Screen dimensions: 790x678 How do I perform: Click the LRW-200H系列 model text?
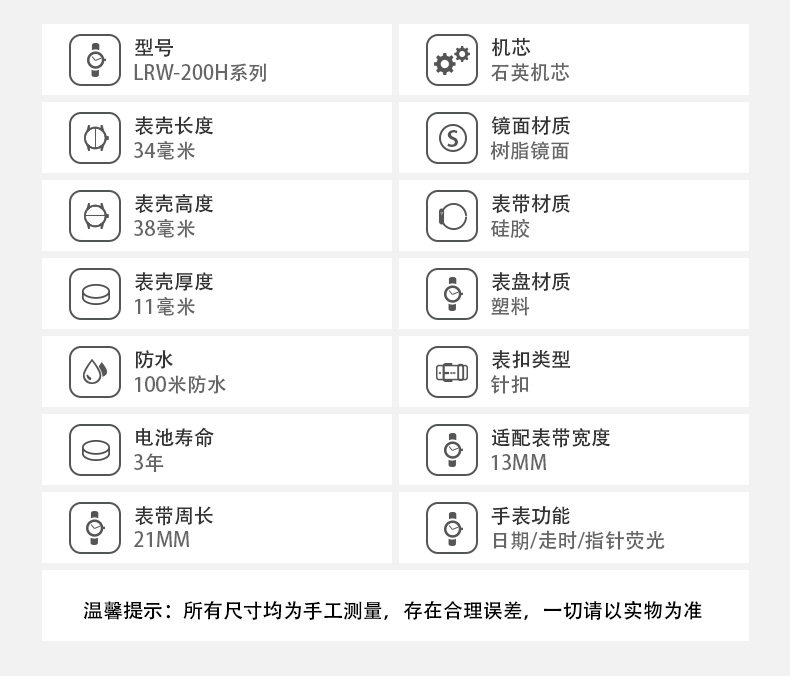pyautogui.click(x=200, y=73)
